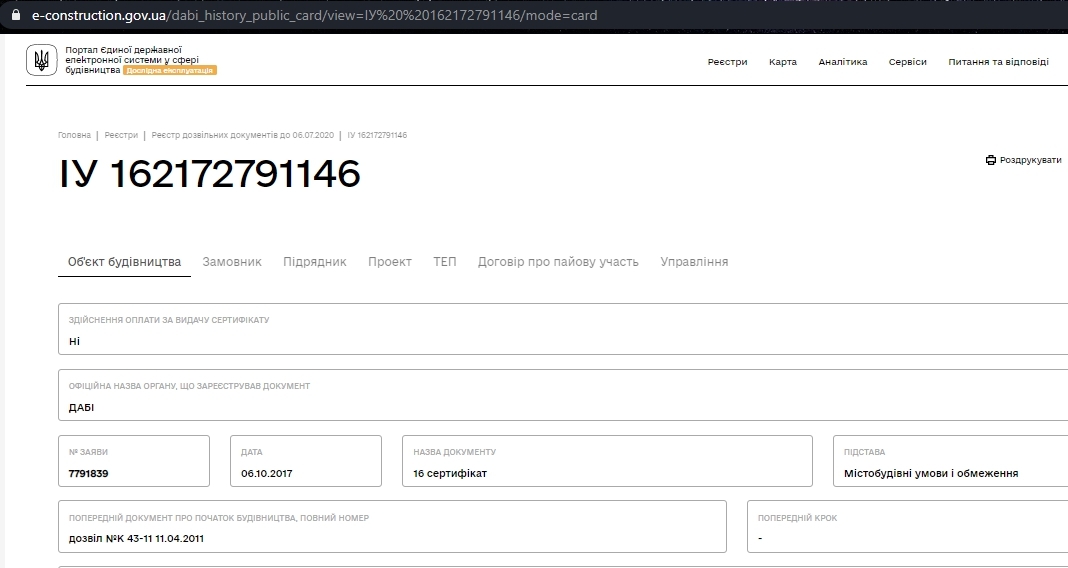Open the Проект tab
The image size is (1068, 568).
pos(390,262)
